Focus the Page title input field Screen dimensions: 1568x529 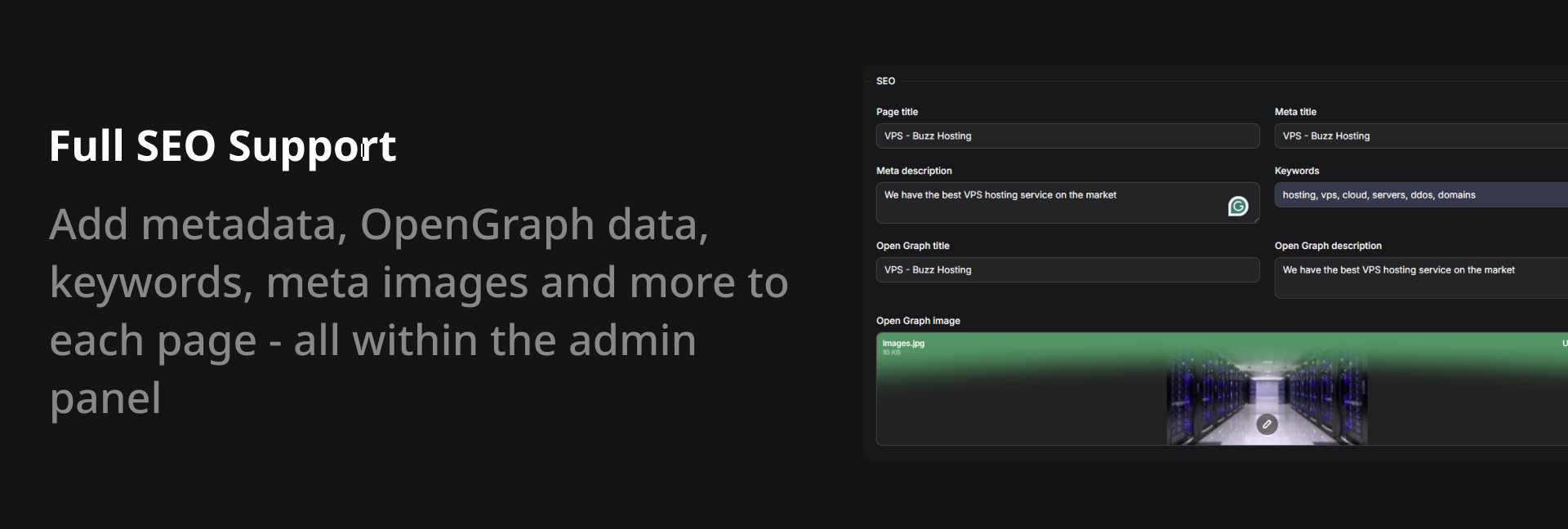pos(1067,136)
